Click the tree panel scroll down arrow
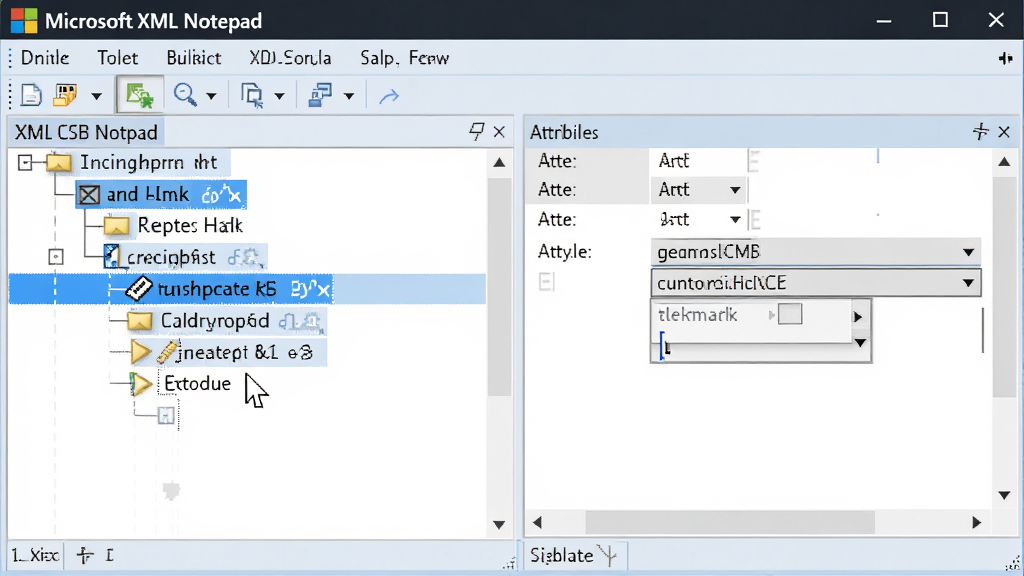This screenshot has width=1024, height=576. point(499,524)
